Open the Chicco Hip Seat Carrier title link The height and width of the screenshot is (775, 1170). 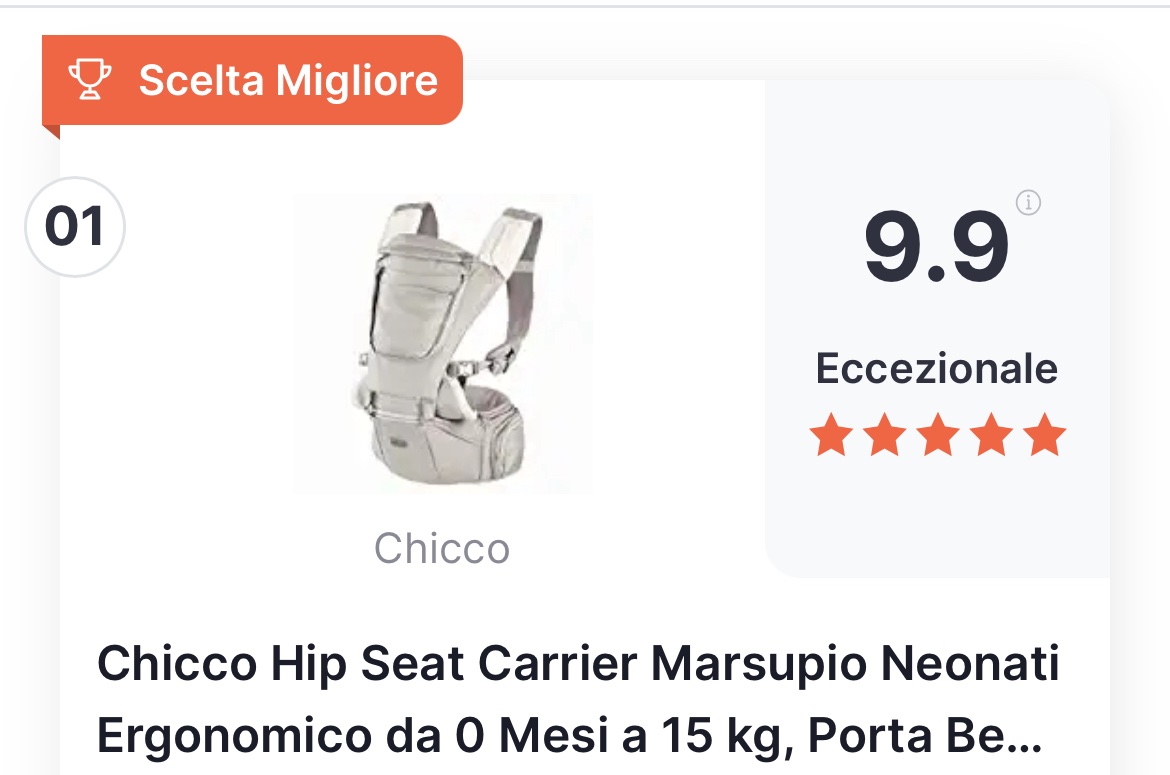click(x=578, y=699)
